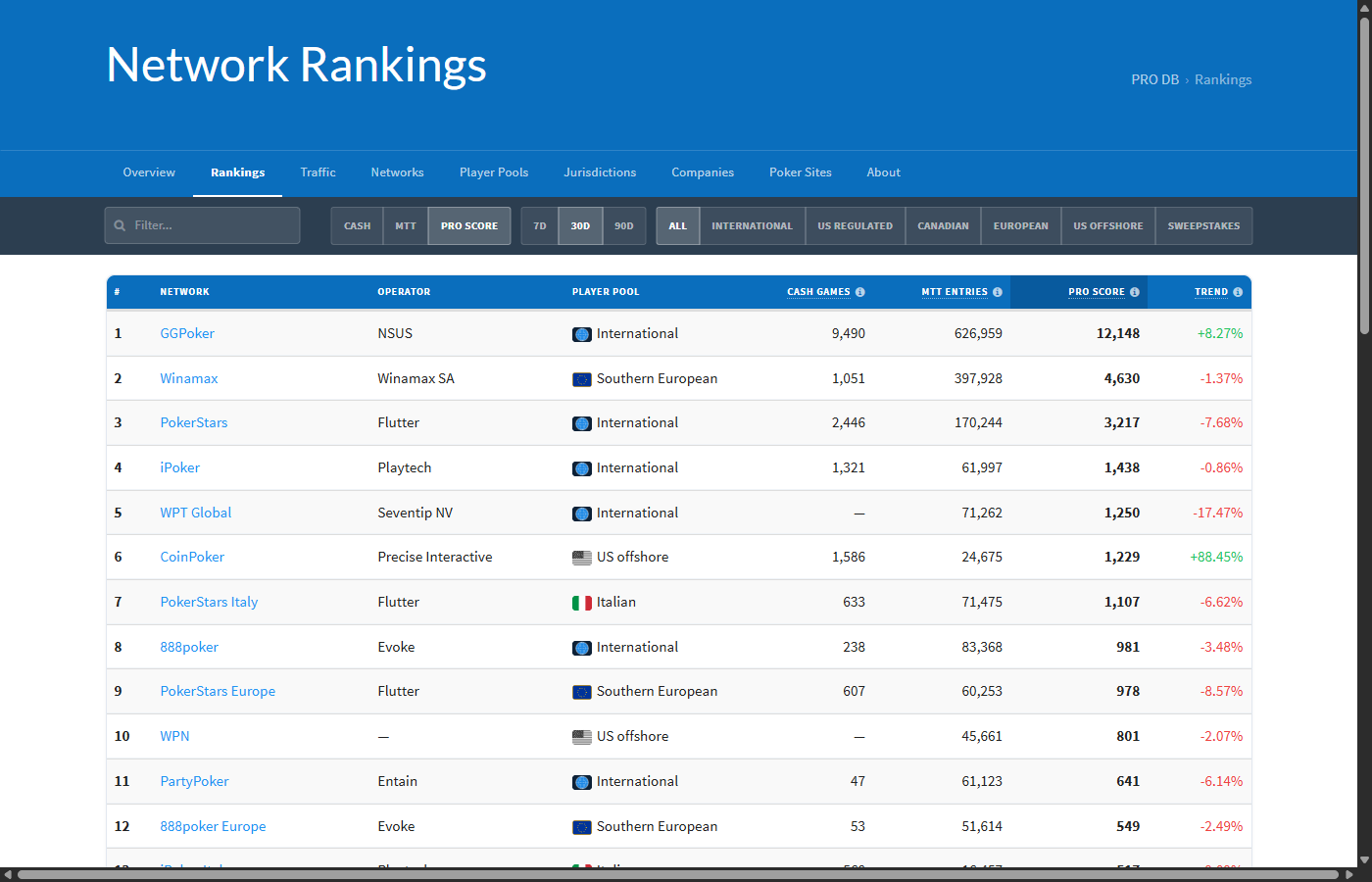
Task: Click the info icon next to MTT ENTRIES
Action: 998,291
